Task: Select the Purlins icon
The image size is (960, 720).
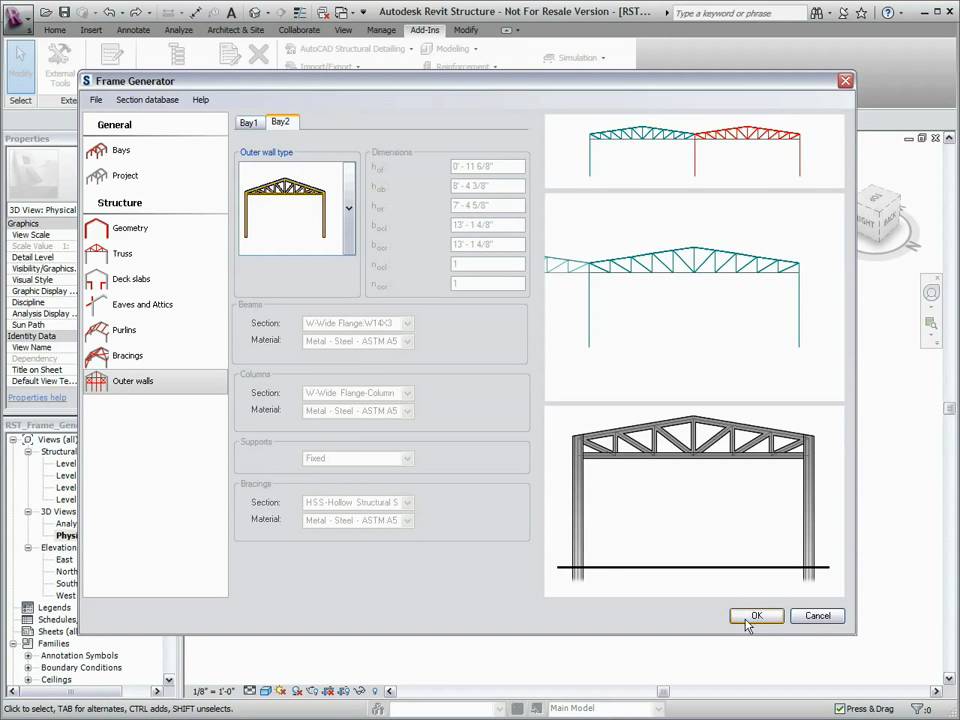Action: click(96, 331)
